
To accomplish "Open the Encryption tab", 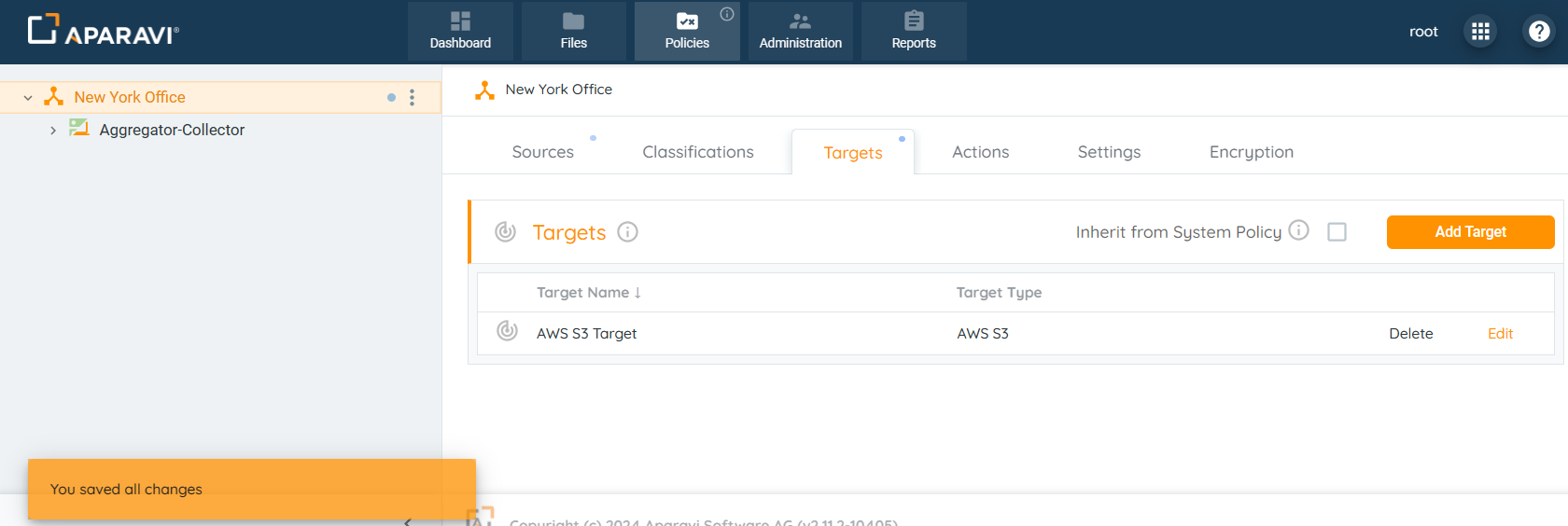I will [1251, 152].
